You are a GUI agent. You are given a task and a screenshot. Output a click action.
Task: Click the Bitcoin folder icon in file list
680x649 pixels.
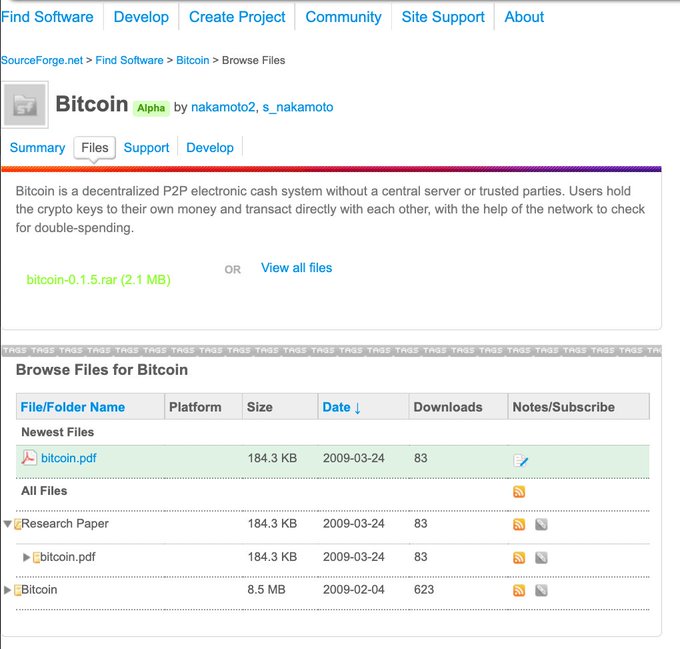[x=18, y=590]
